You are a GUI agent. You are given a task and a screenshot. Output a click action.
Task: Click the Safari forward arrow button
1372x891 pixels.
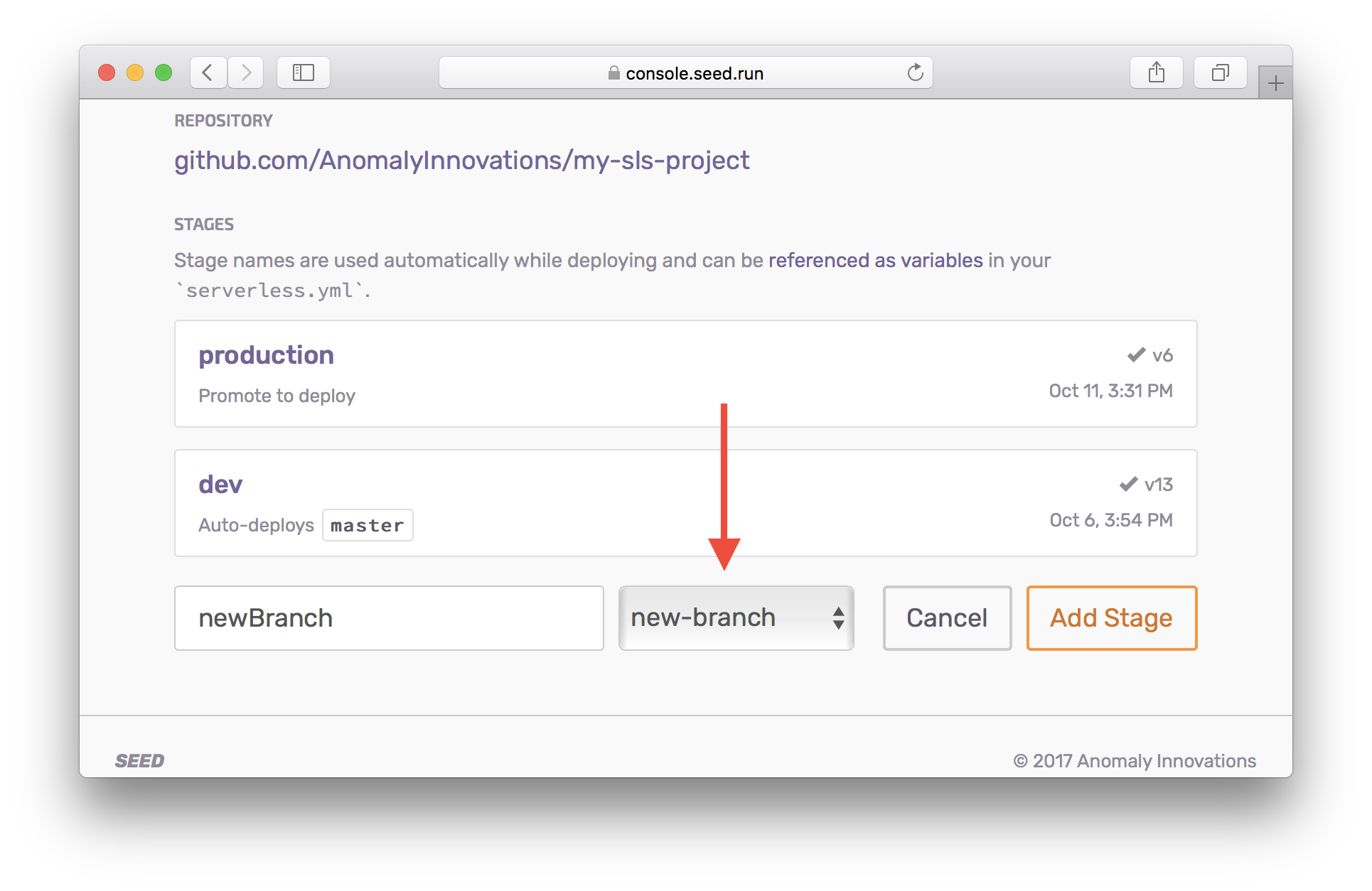[246, 72]
